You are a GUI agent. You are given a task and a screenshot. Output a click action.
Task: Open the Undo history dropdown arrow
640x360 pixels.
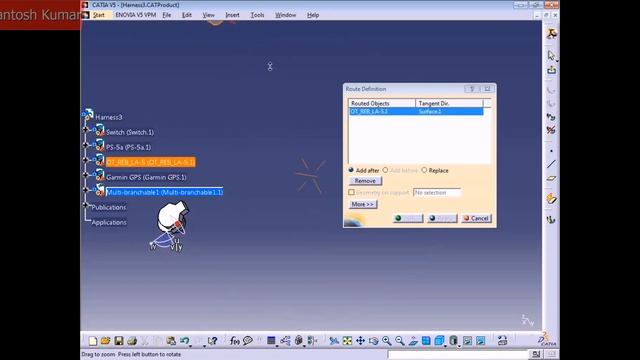coord(191,345)
